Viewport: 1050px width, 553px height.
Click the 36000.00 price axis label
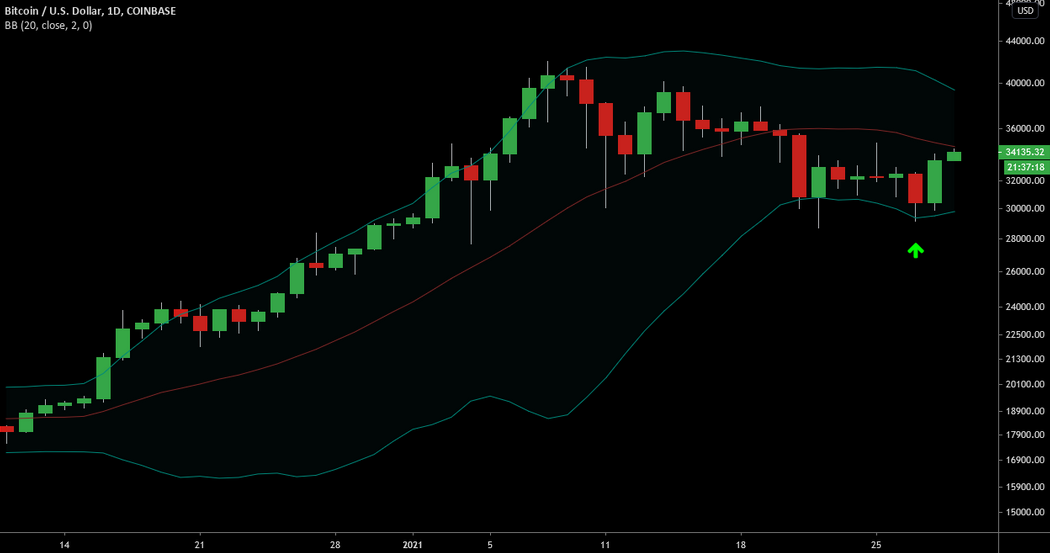click(1025, 128)
